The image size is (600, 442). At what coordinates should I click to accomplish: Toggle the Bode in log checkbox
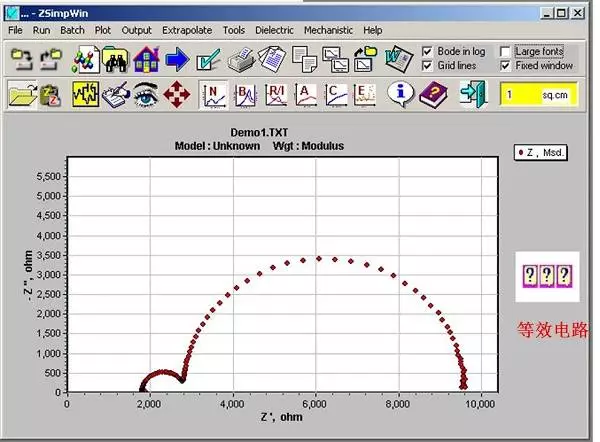pos(427,51)
